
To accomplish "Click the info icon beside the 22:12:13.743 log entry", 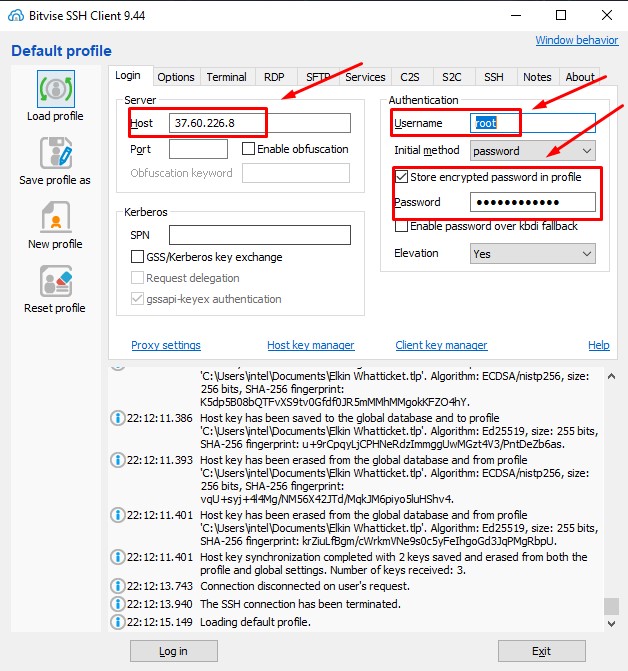I will point(117,586).
